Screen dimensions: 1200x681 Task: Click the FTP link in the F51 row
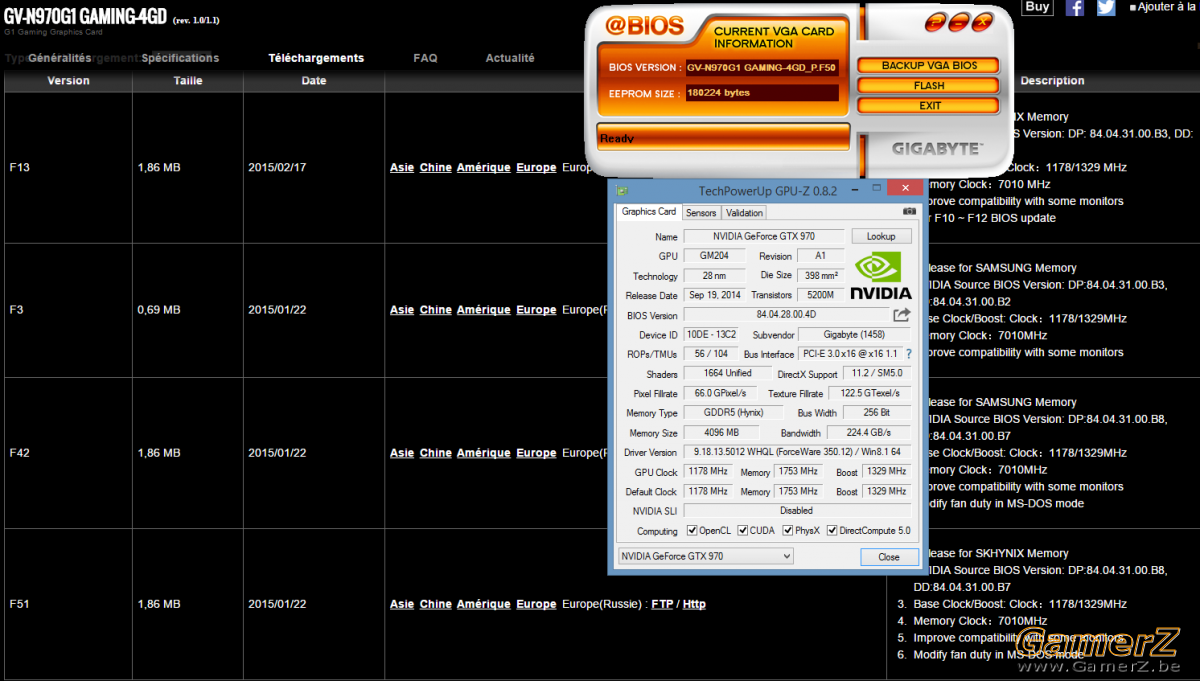pyautogui.click(x=662, y=604)
